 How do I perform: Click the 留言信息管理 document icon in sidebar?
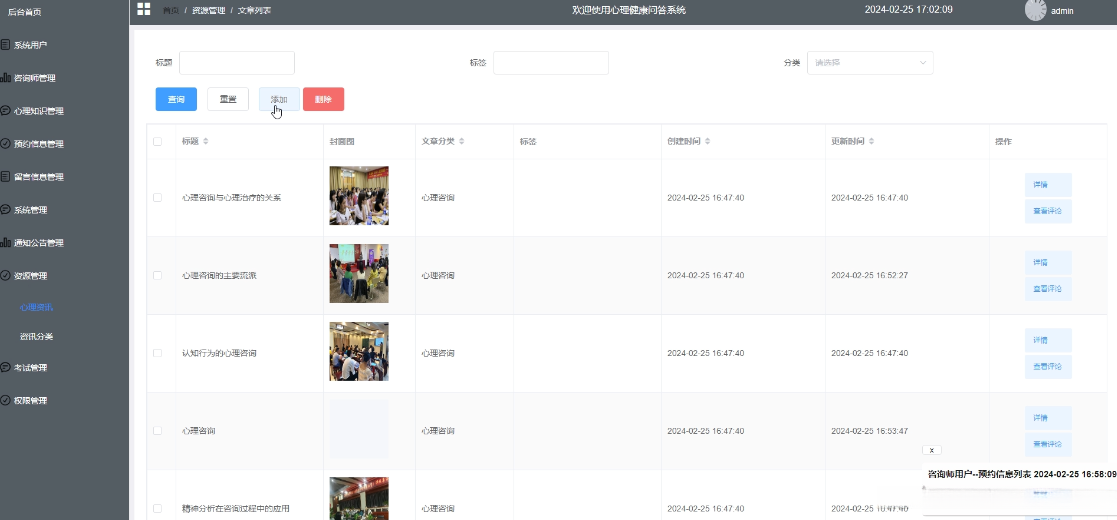tap(5, 177)
